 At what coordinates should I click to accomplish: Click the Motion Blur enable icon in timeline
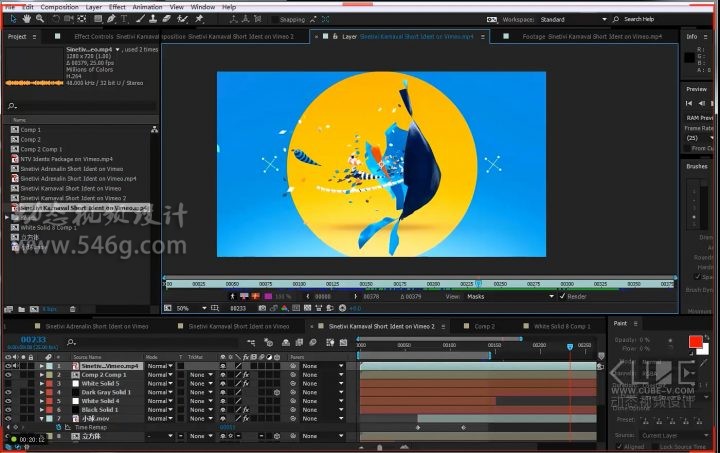314,342
